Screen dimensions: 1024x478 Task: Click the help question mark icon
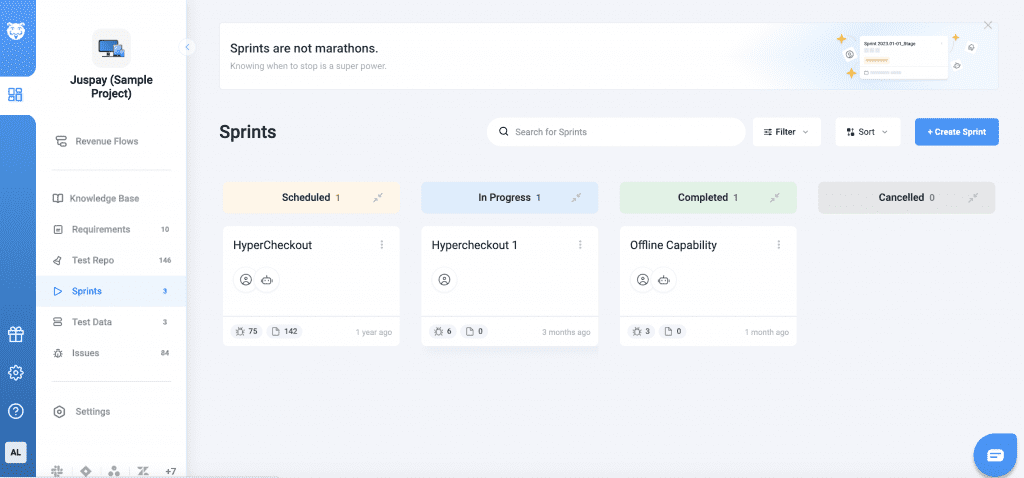(15, 411)
